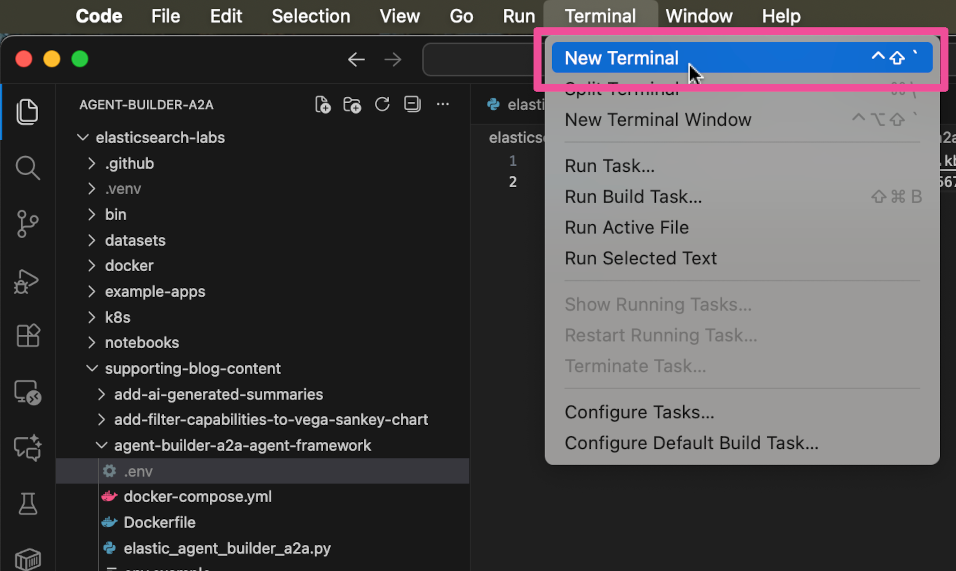Select Run Task... menu entry
The image size is (956, 571).
coord(742,166)
